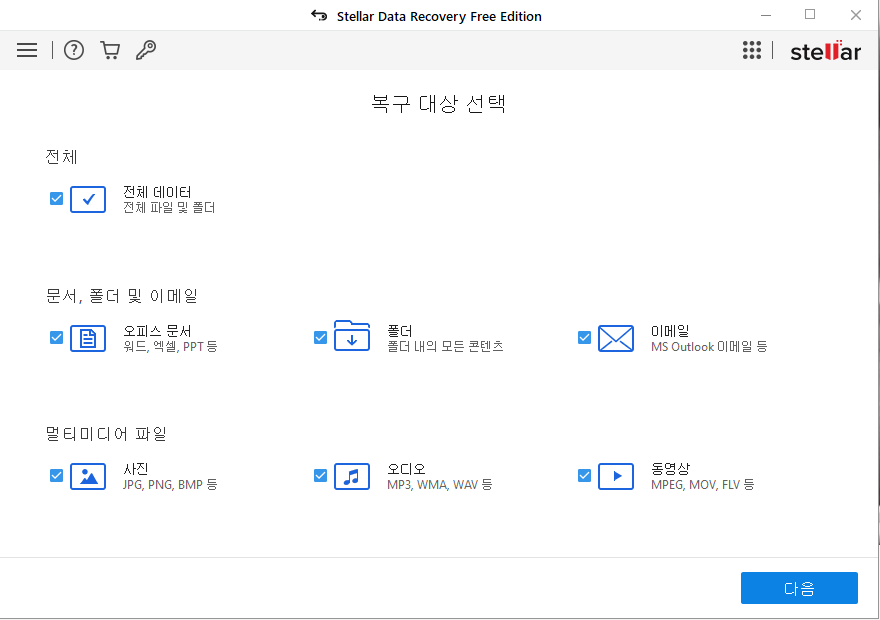Click the key activation icon
This screenshot has width=880, height=620.
pos(146,50)
